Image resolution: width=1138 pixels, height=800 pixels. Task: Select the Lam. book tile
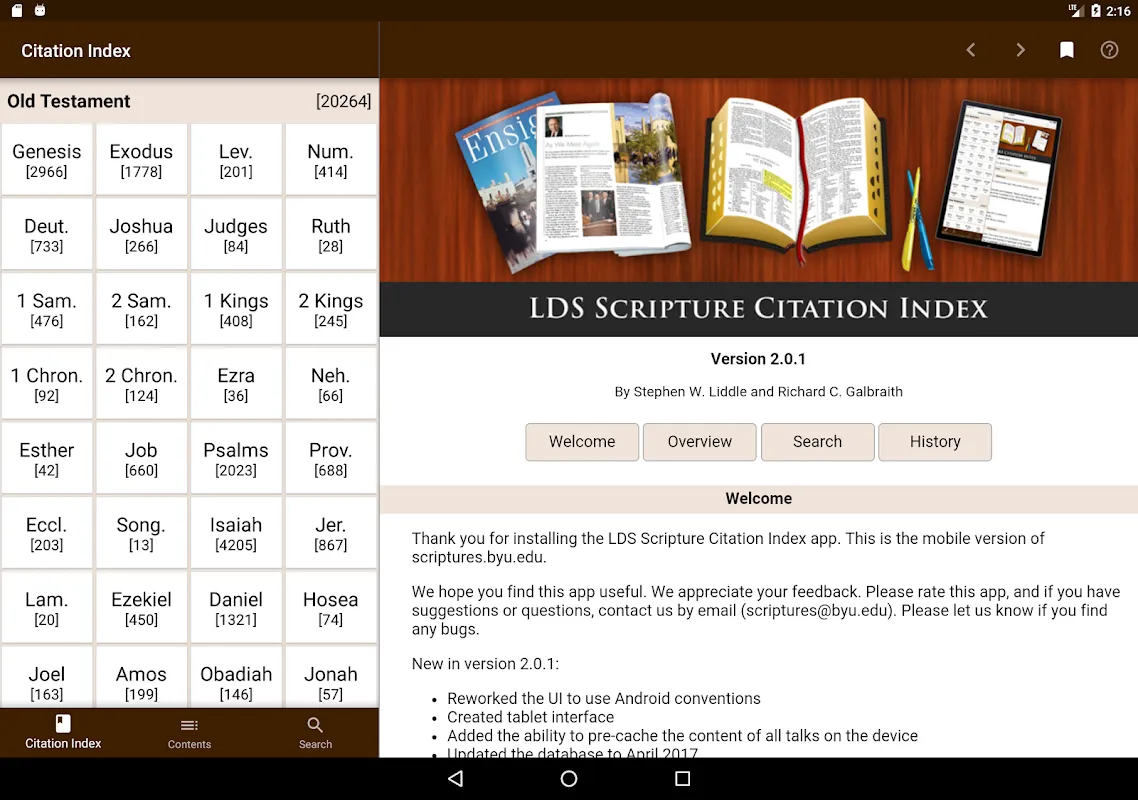[47, 608]
